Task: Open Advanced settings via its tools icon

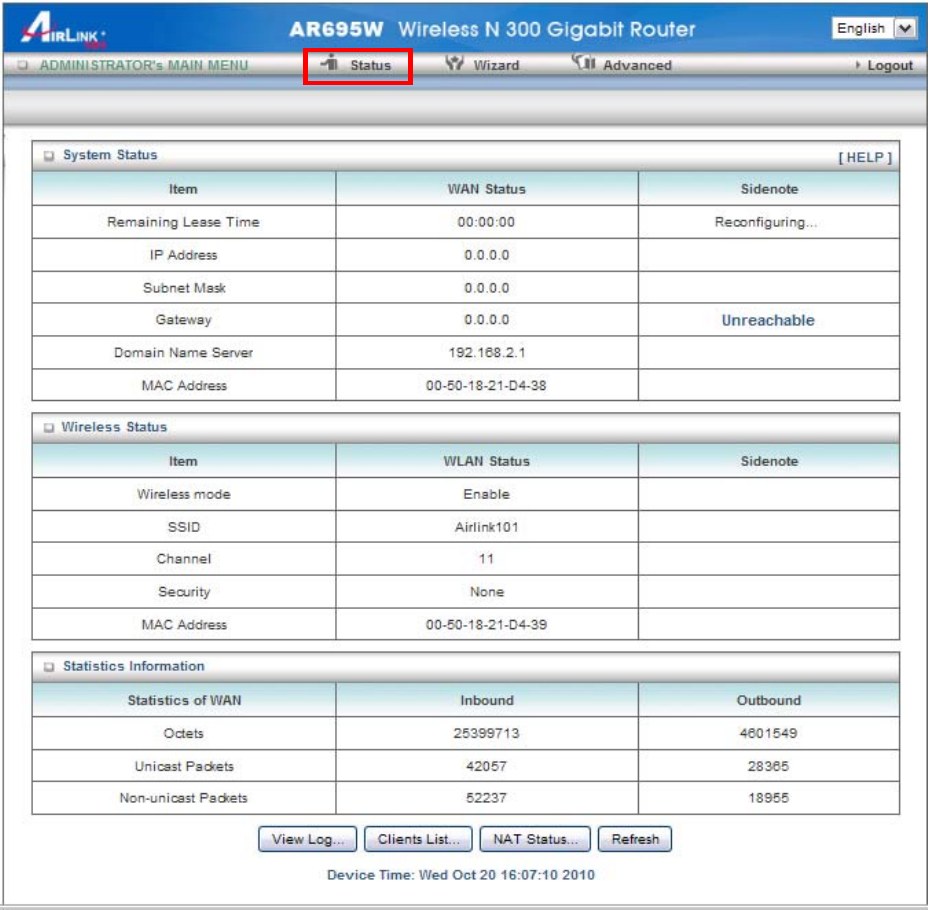Action: (x=583, y=64)
